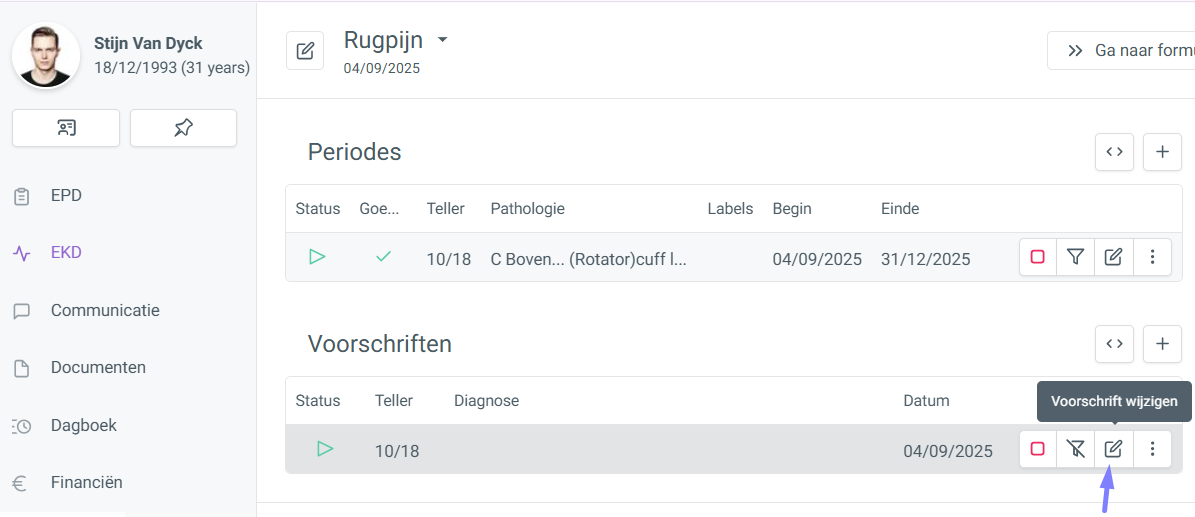The height and width of the screenshot is (517, 1195).
Task: Expand the Rugpijn dropdown arrow
Action: pos(442,40)
